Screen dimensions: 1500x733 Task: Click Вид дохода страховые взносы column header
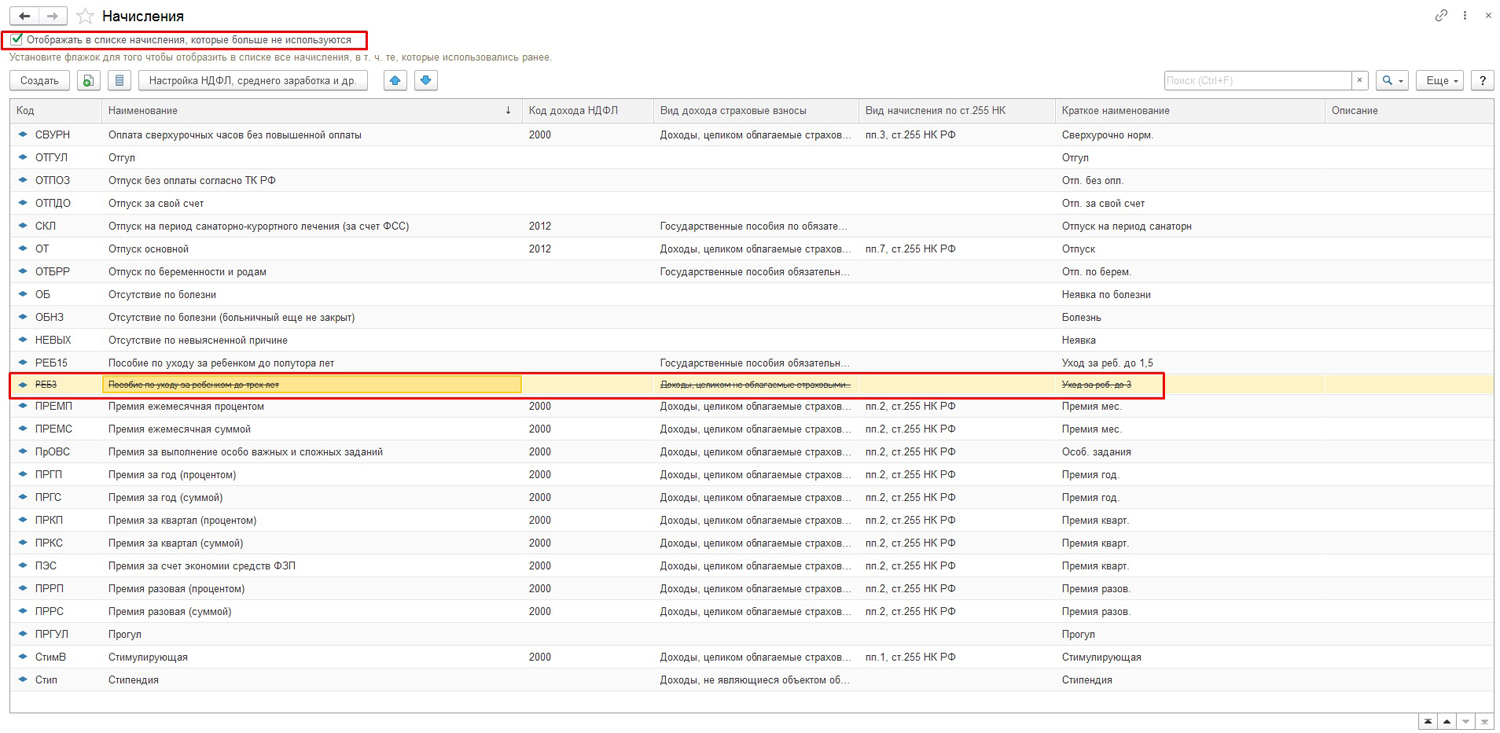(x=756, y=110)
